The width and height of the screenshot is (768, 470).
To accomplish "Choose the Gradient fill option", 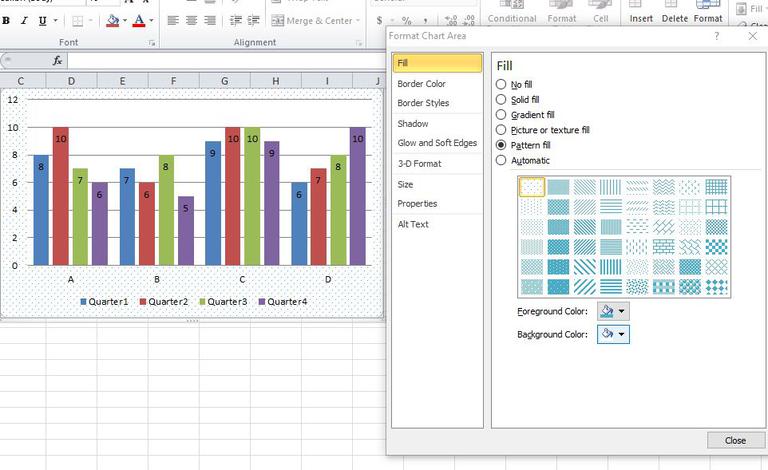I will (x=501, y=115).
